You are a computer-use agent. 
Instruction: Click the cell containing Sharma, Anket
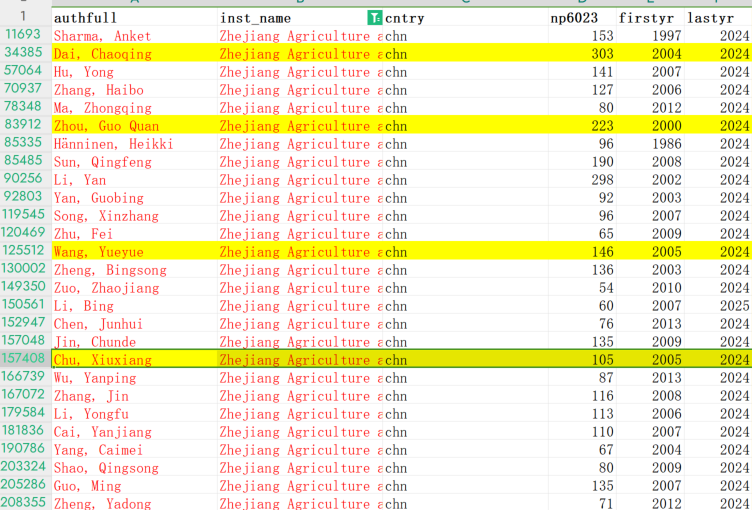[x=103, y=36]
